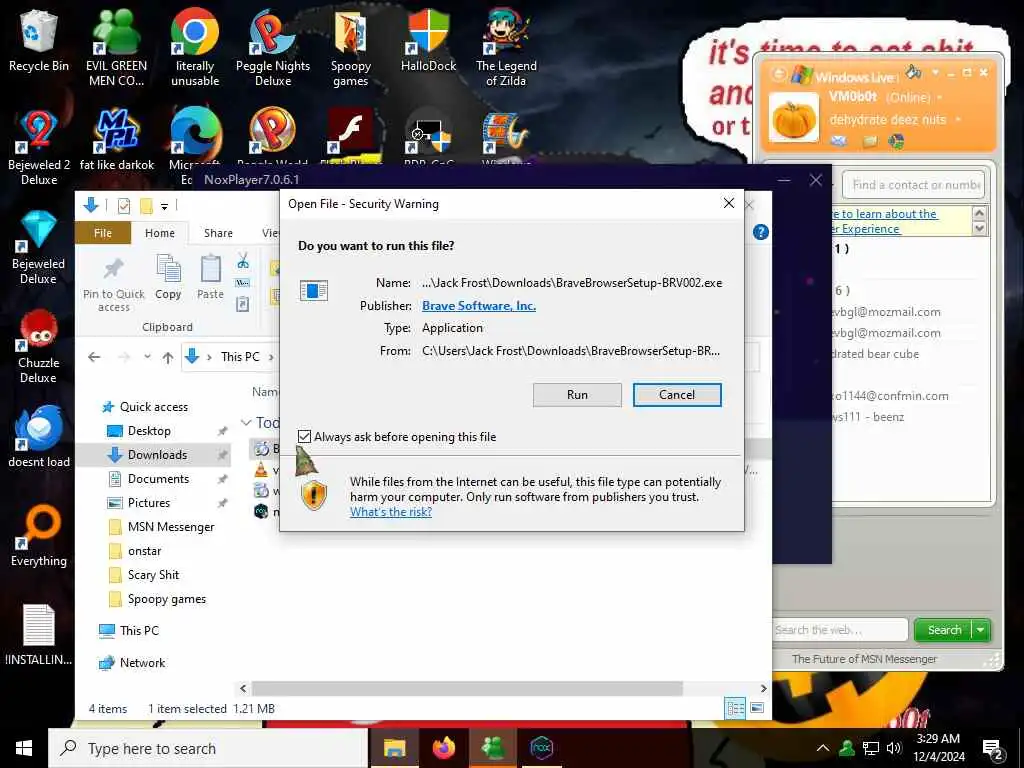The height and width of the screenshot is (768, 1024).
Task: Click the Copy icon in Explorer ribbon
Action: (168, 277)
